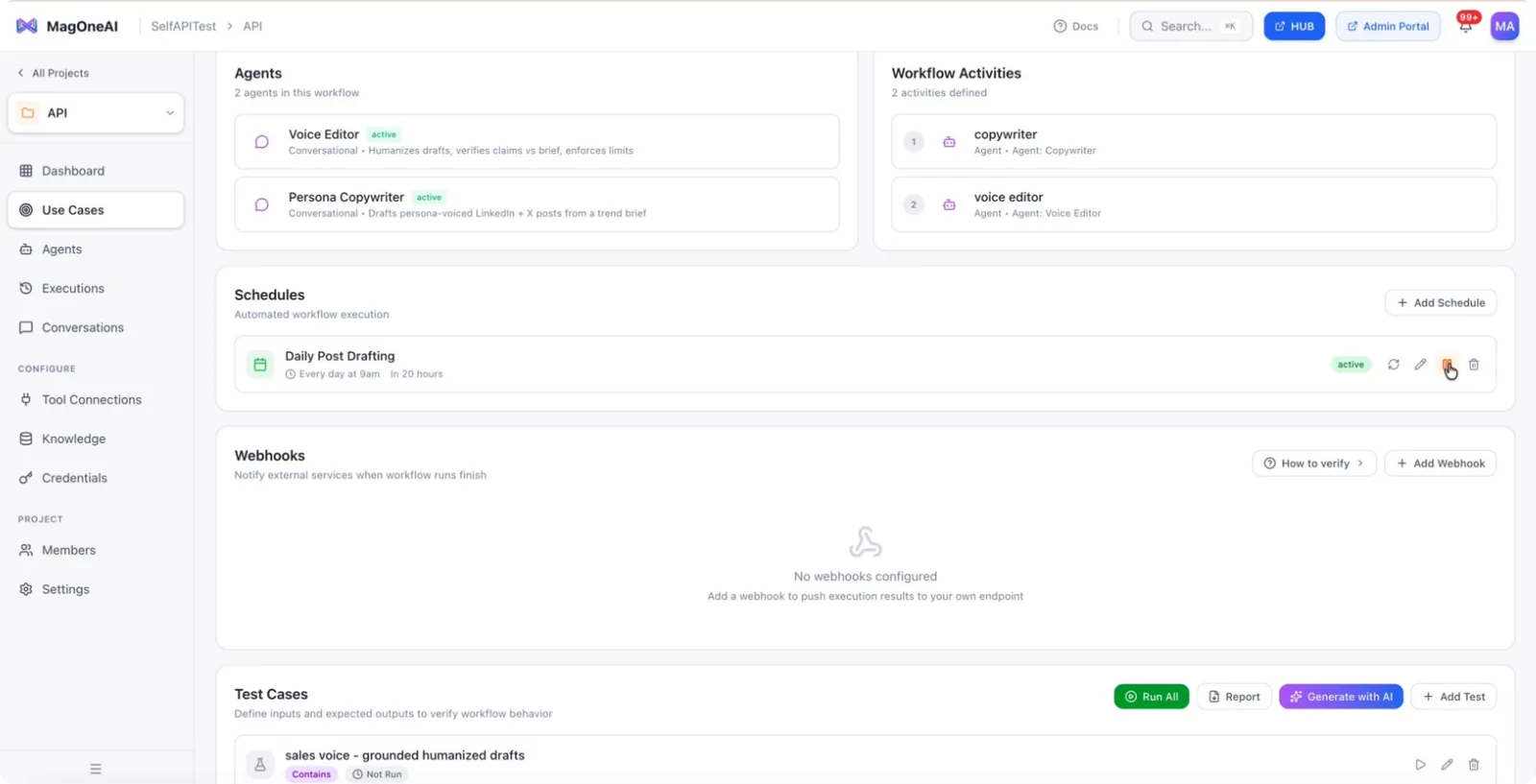Viewport: 1536px width, 784px height.
Task: Click the Add Webhook button
Action: 1440,463
